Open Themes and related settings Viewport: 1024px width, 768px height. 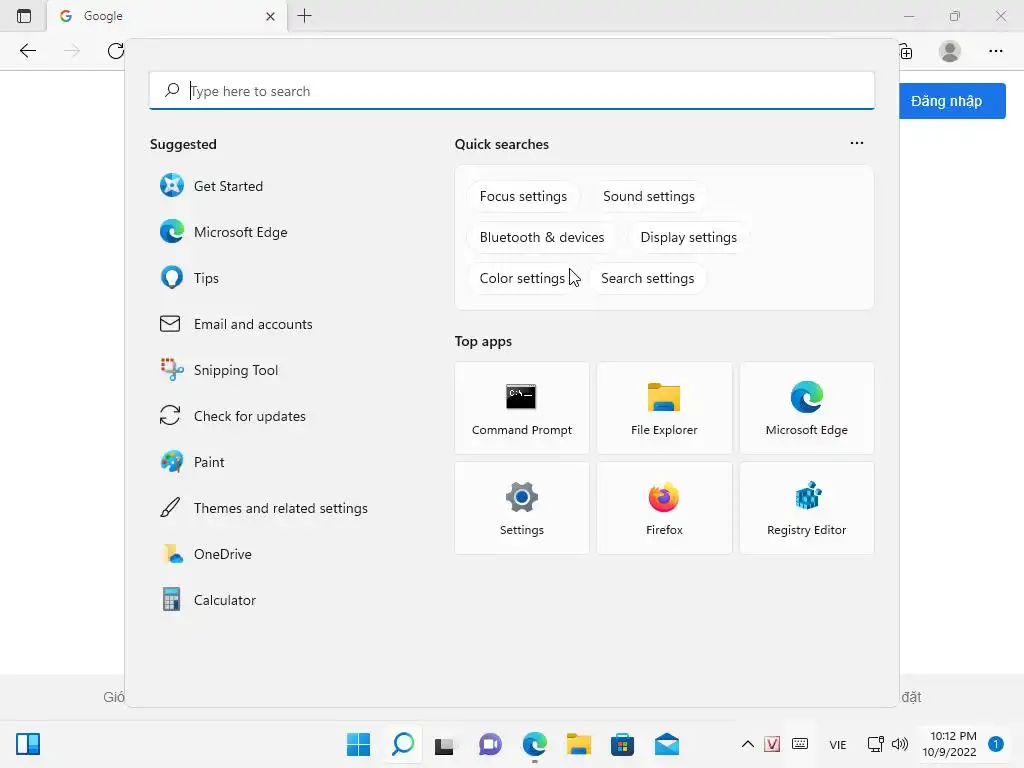coord(263,508)
